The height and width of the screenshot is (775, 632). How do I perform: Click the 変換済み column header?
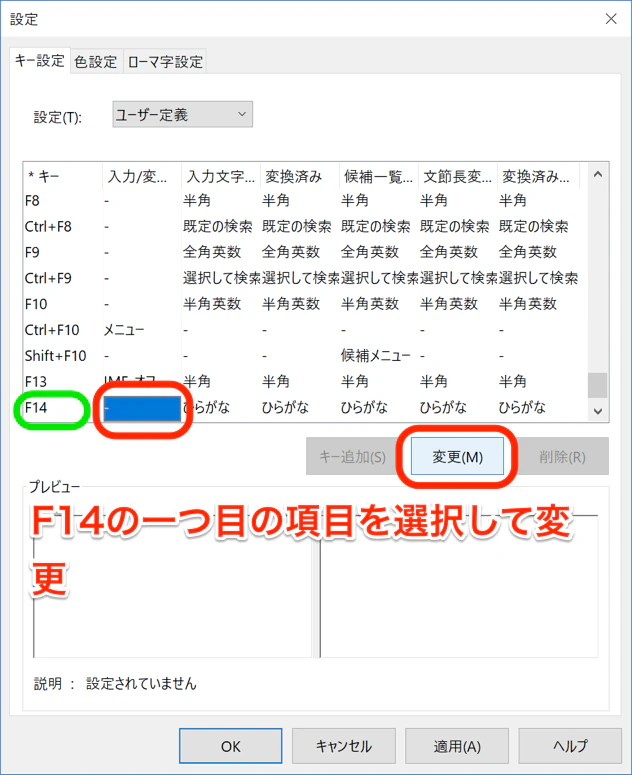click(300, 176)
